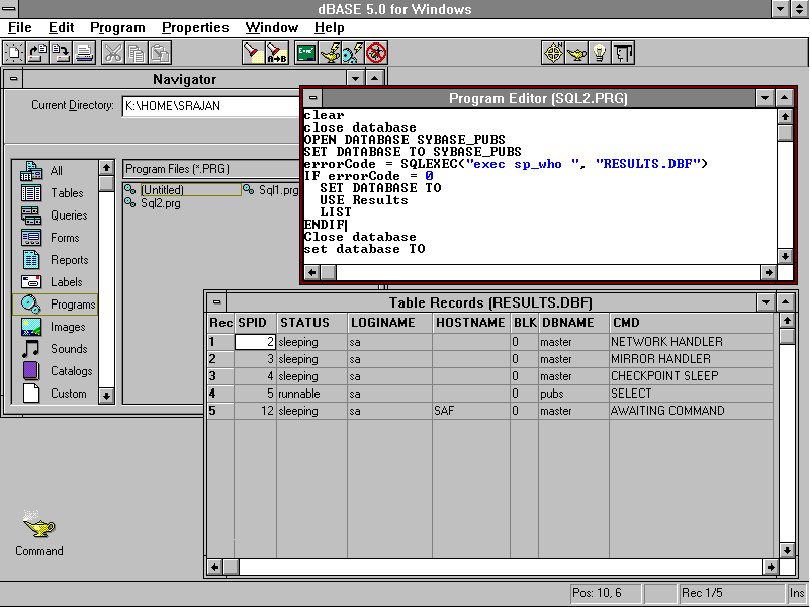Click the New file toolbar icon
The image size is (810, 607).
point(14,53)
